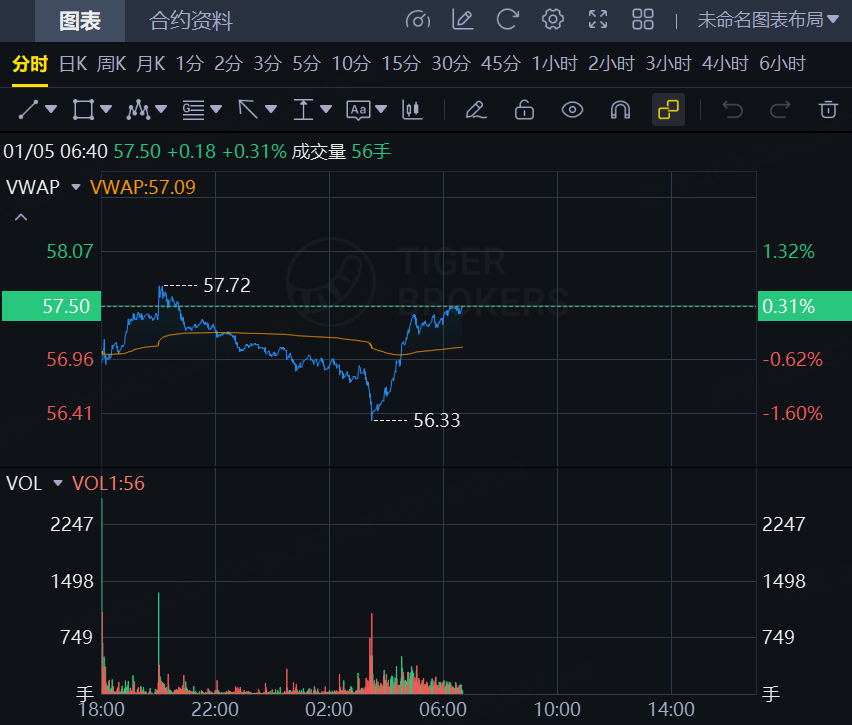Open chart settings gear
Screen dimensions: 852x725
tap(552, 19)
